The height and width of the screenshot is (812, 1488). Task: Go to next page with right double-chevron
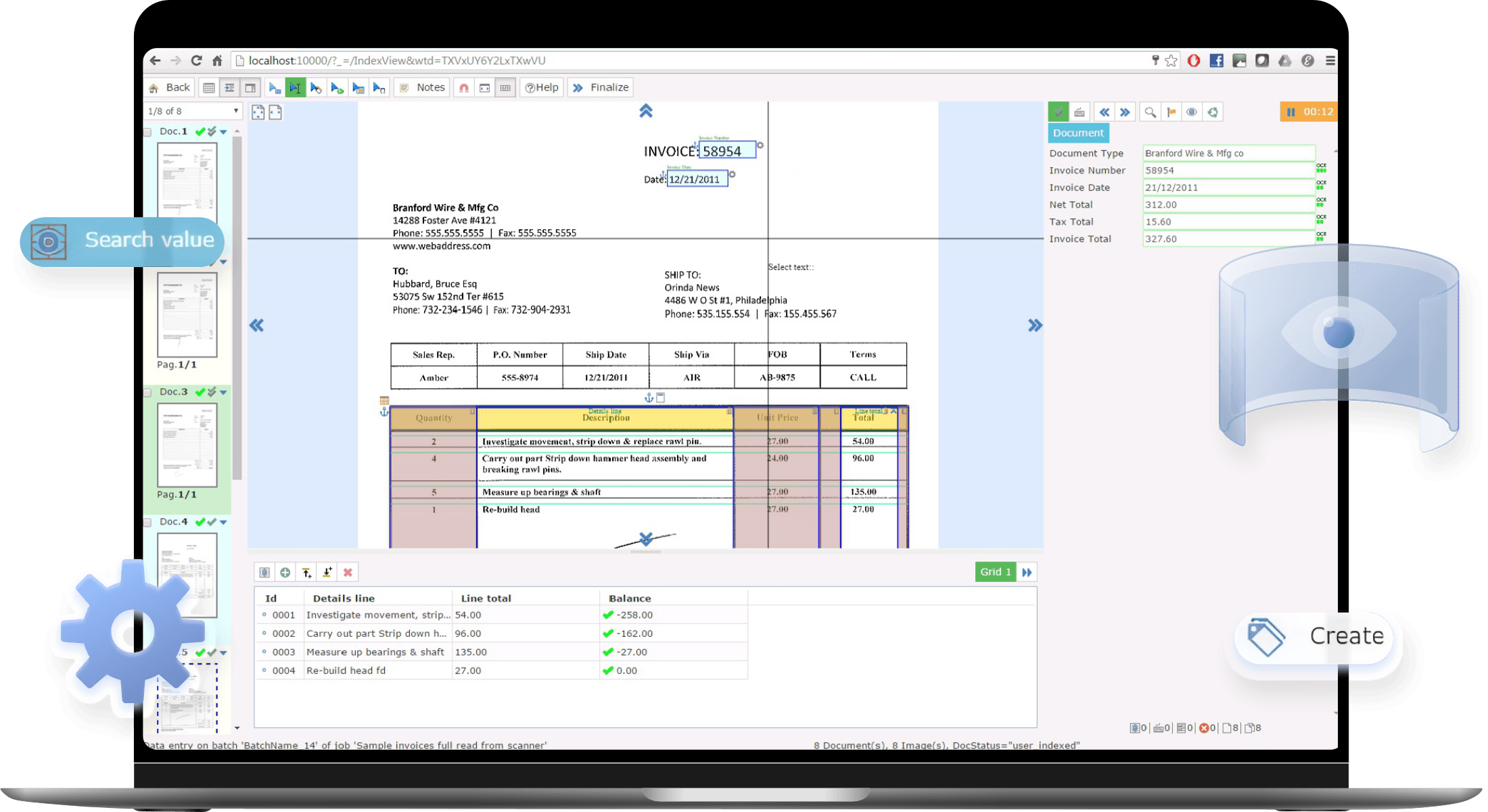coord(1035,326)
